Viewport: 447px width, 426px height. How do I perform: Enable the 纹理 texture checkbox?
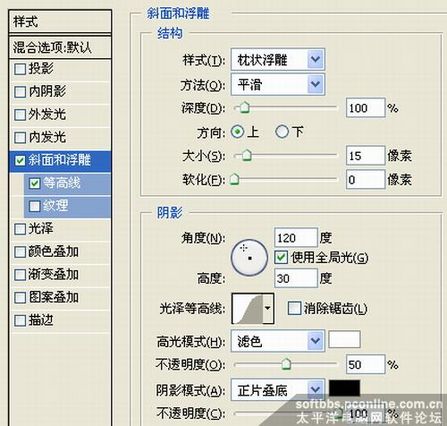(x=35, y=206)
